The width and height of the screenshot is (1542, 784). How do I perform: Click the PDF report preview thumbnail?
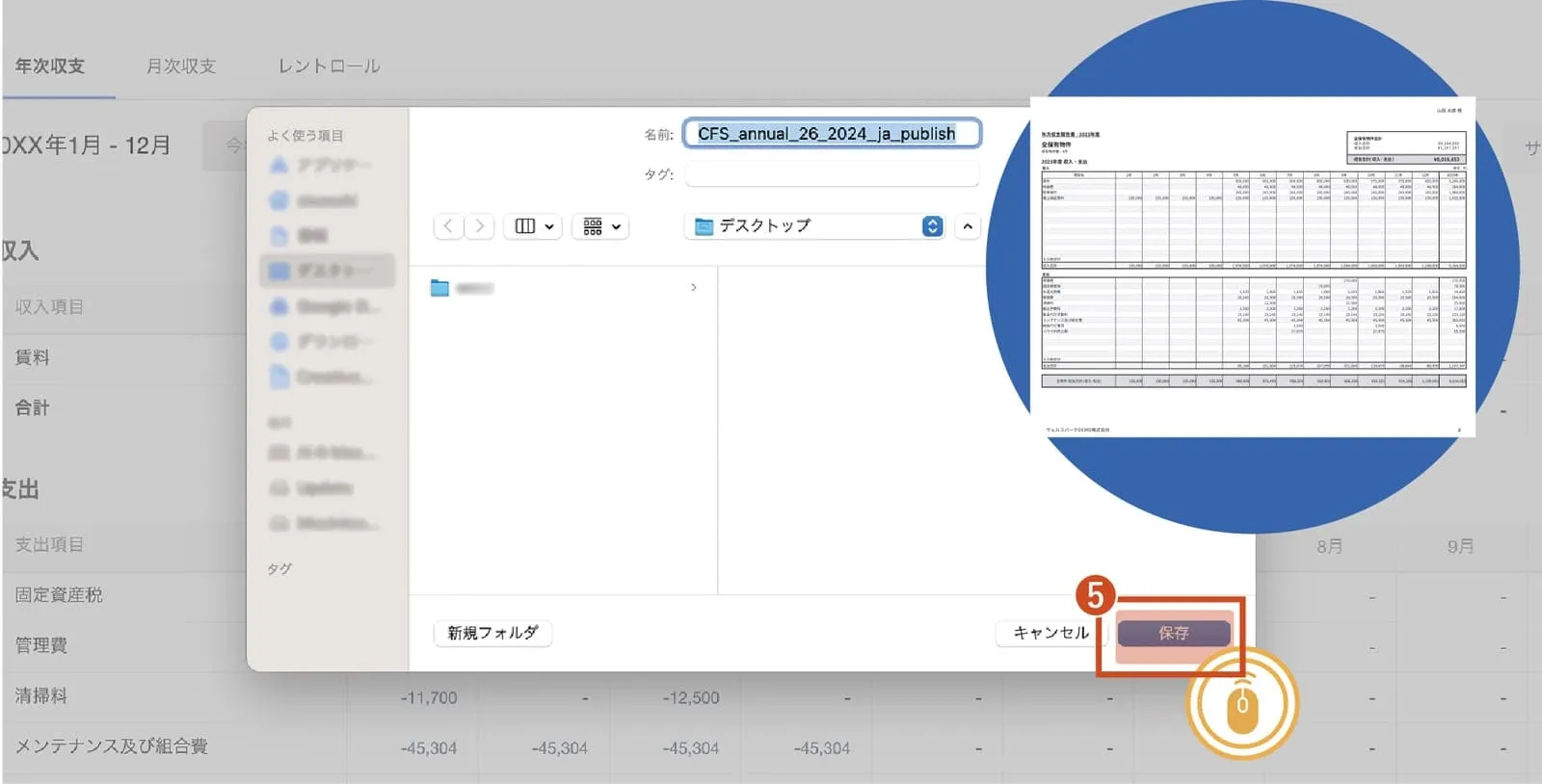1253,267
